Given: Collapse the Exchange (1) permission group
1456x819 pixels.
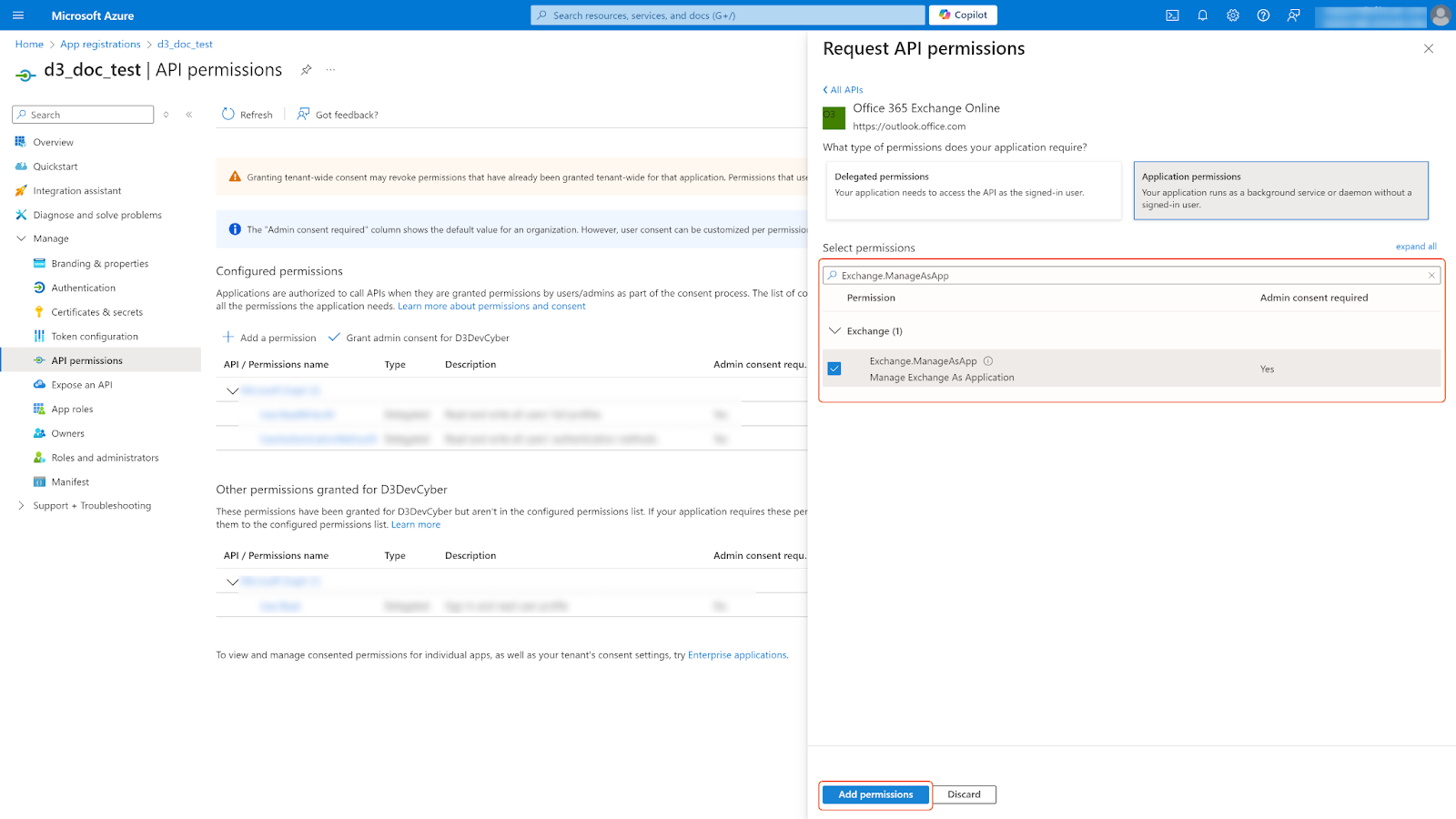Looking at the screenshot, I should [x=834, y=330].
